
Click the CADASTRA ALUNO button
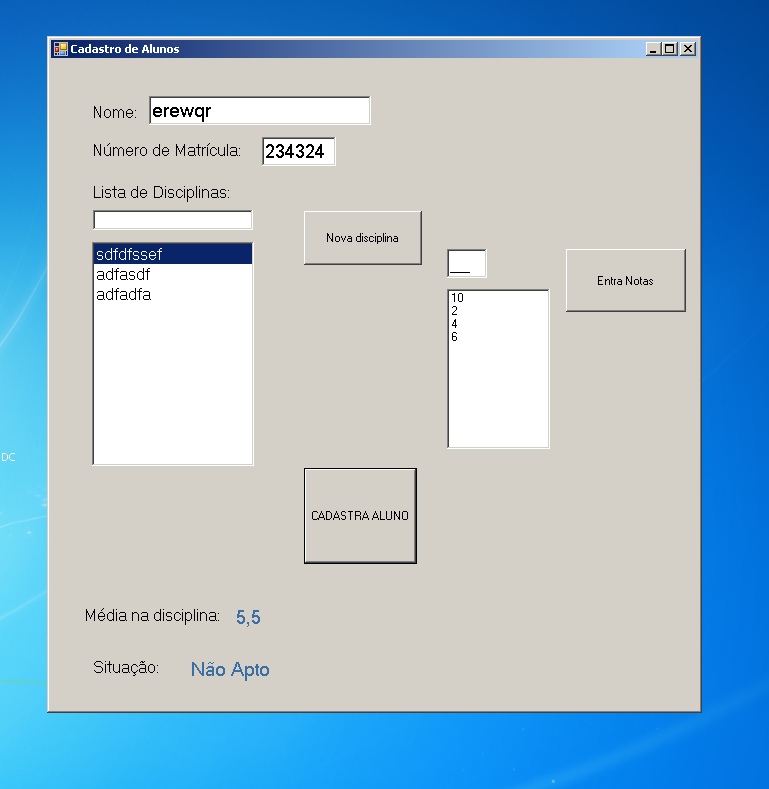pos(360,516)
